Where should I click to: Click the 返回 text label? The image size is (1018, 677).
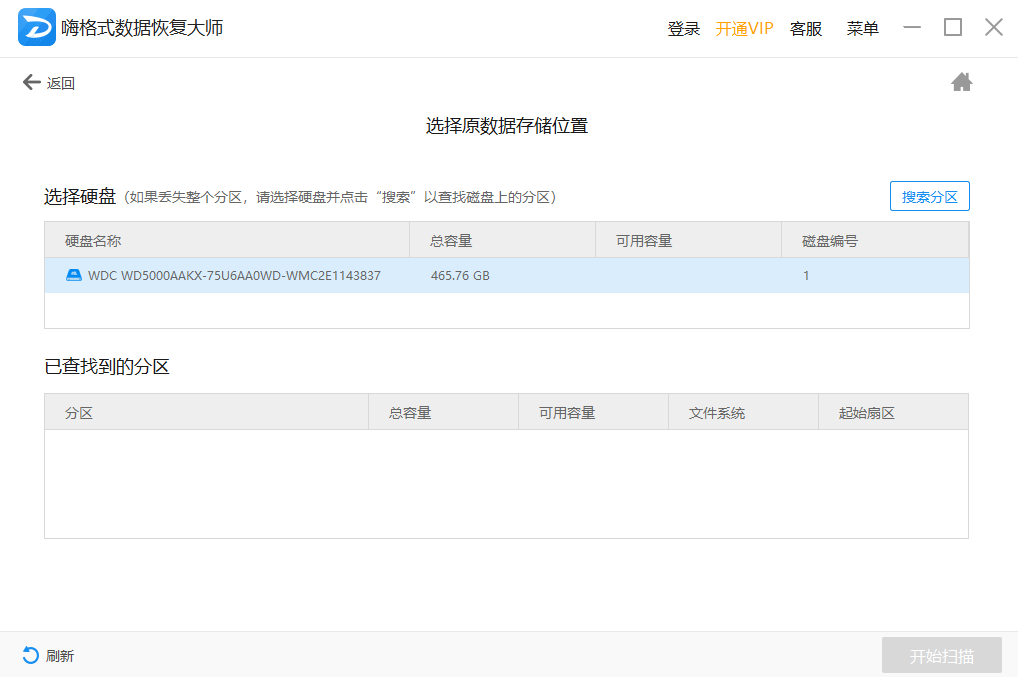click(x=61, y=83)
